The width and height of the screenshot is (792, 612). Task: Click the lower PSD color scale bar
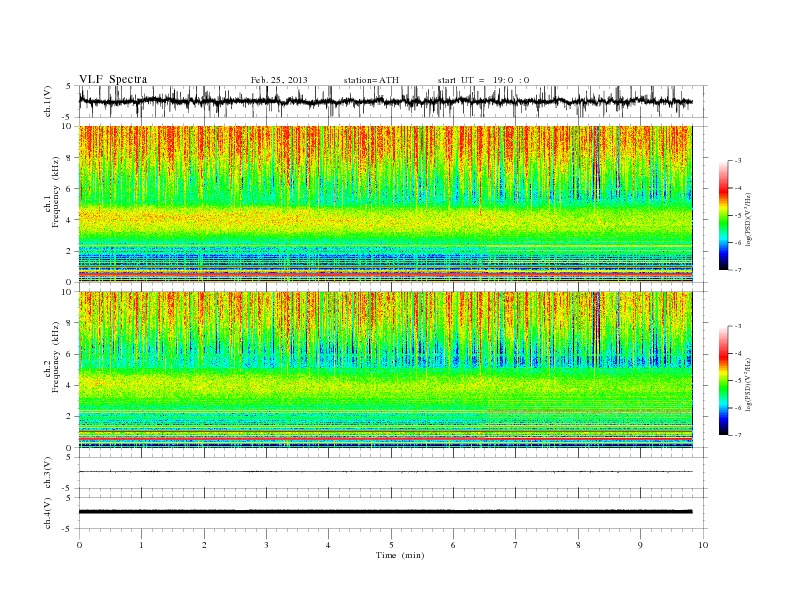click(723, 380)
